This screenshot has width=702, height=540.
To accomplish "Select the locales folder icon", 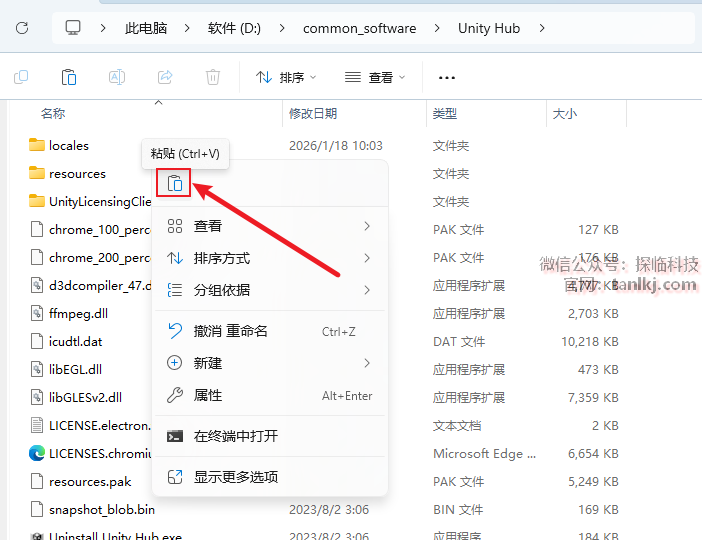I will 37,145.
